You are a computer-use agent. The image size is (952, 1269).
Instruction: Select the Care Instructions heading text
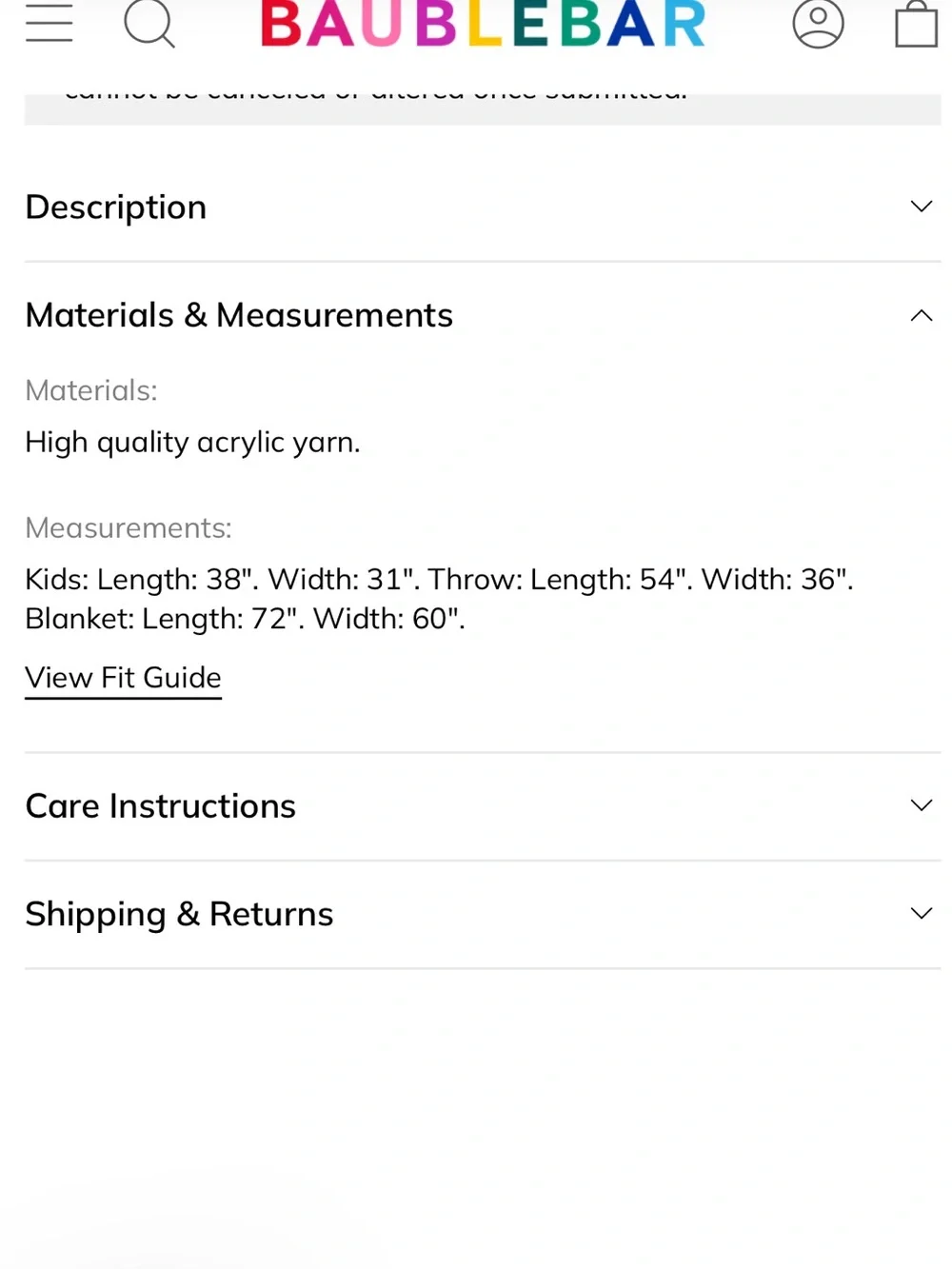tap(161, 806)
